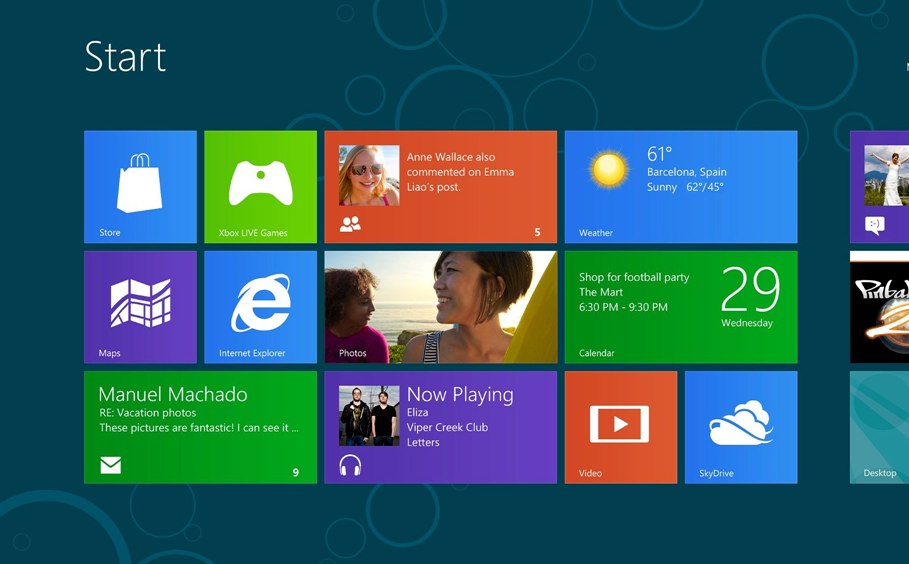Click 'Barcelona, Spain' weather location
The height and width of the screenshot is (564, 909).
[686, 172]
